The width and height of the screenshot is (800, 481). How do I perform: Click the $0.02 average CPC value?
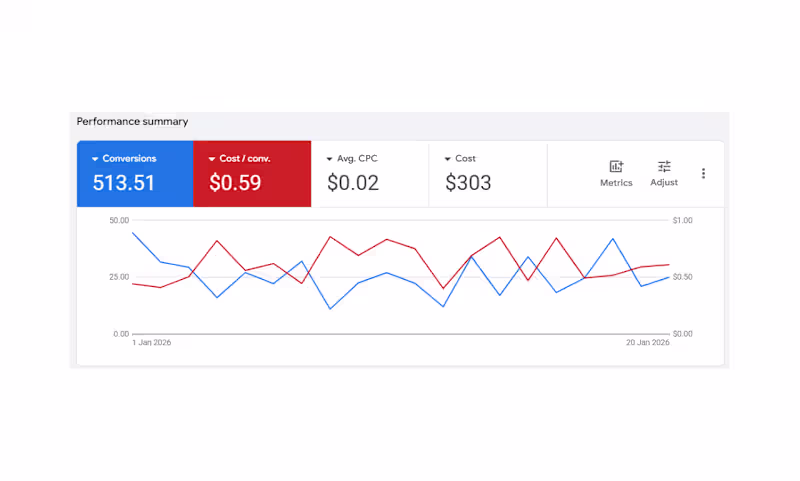pyautogui.click(x=353, y=183)
